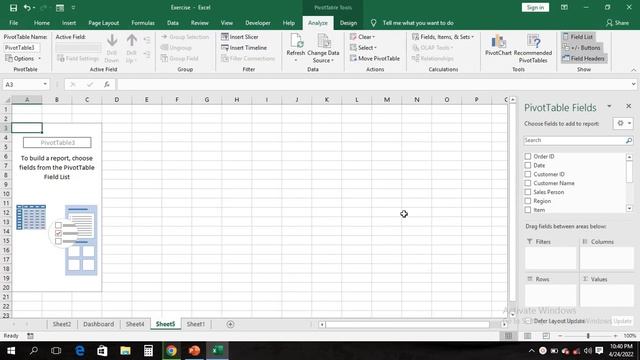This screenshot has width=640, height=360.
Task: Click the insert function fx icon
Action: click(x=107, y=84)
